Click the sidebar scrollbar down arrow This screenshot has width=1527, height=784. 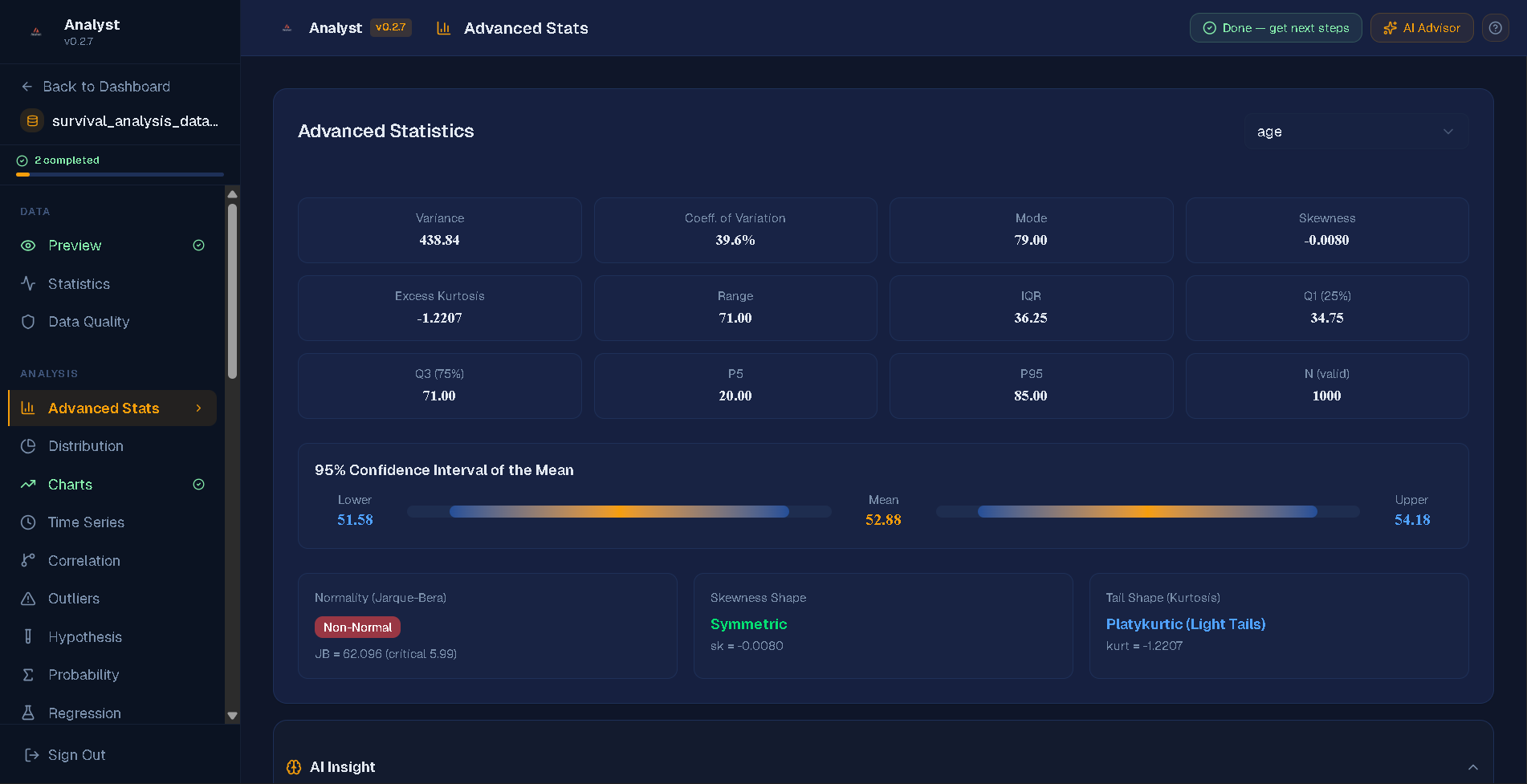tap(232, 715)
